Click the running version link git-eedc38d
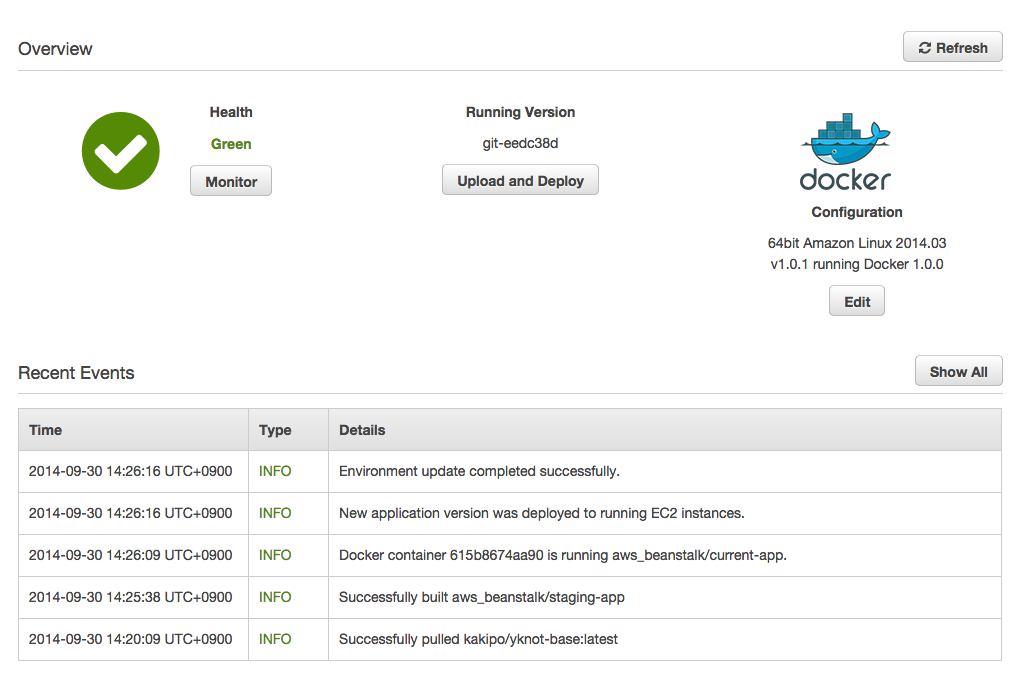The image size is (1016, 679). tap(520, 143)
